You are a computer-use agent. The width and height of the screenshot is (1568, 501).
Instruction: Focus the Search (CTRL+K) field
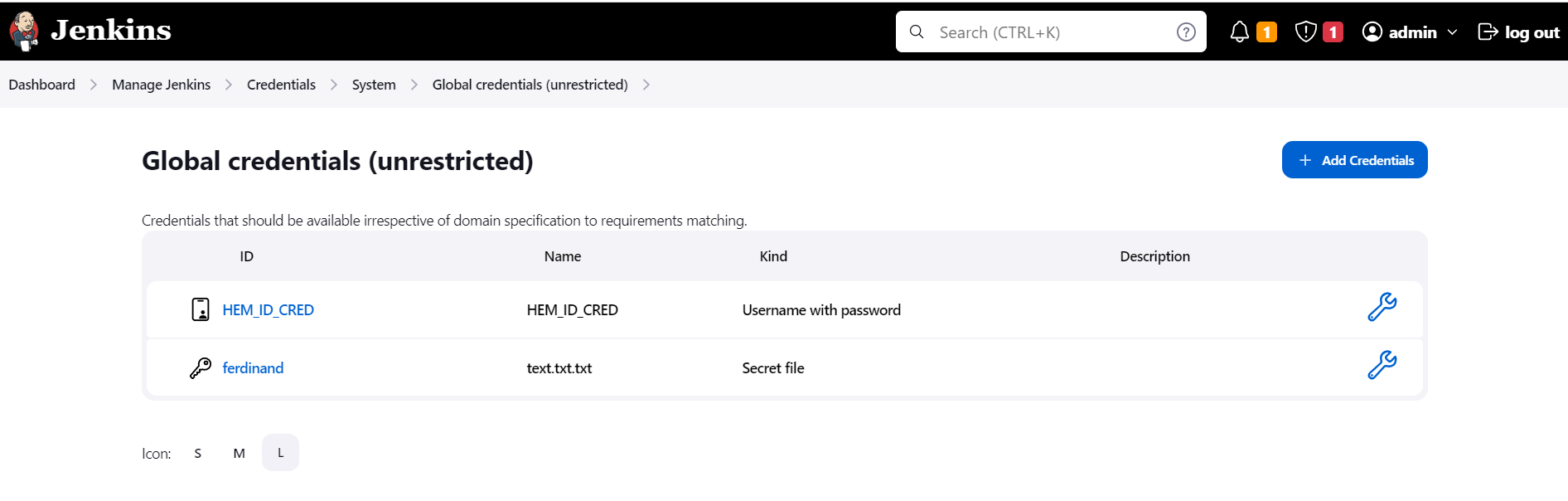1050,32
